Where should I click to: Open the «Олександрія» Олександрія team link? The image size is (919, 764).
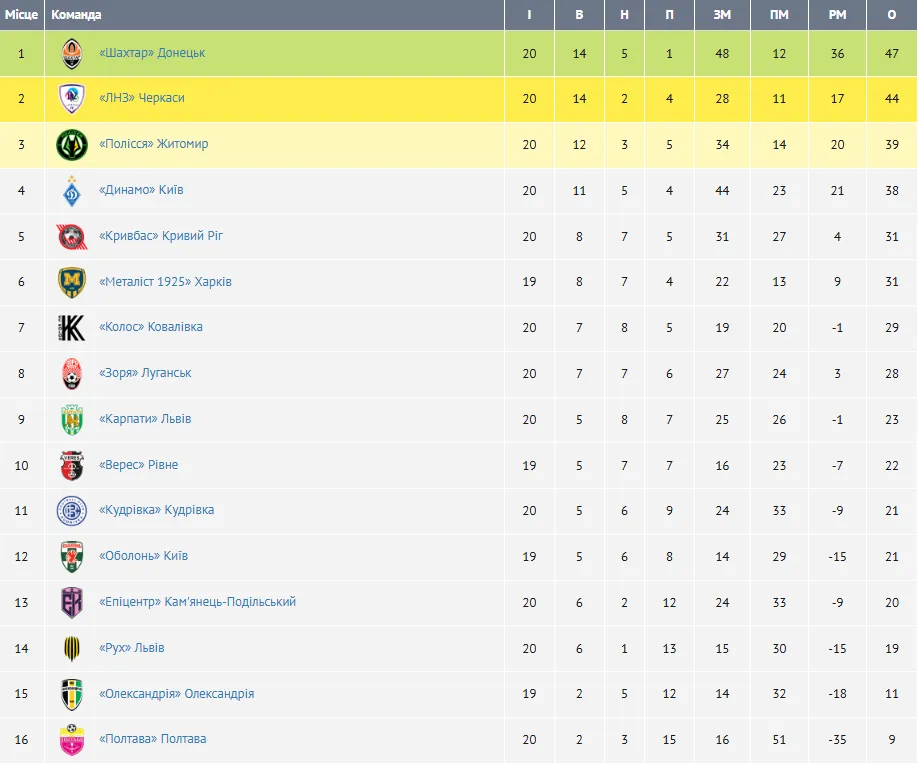pyautogui.click(x=176, y=694)
